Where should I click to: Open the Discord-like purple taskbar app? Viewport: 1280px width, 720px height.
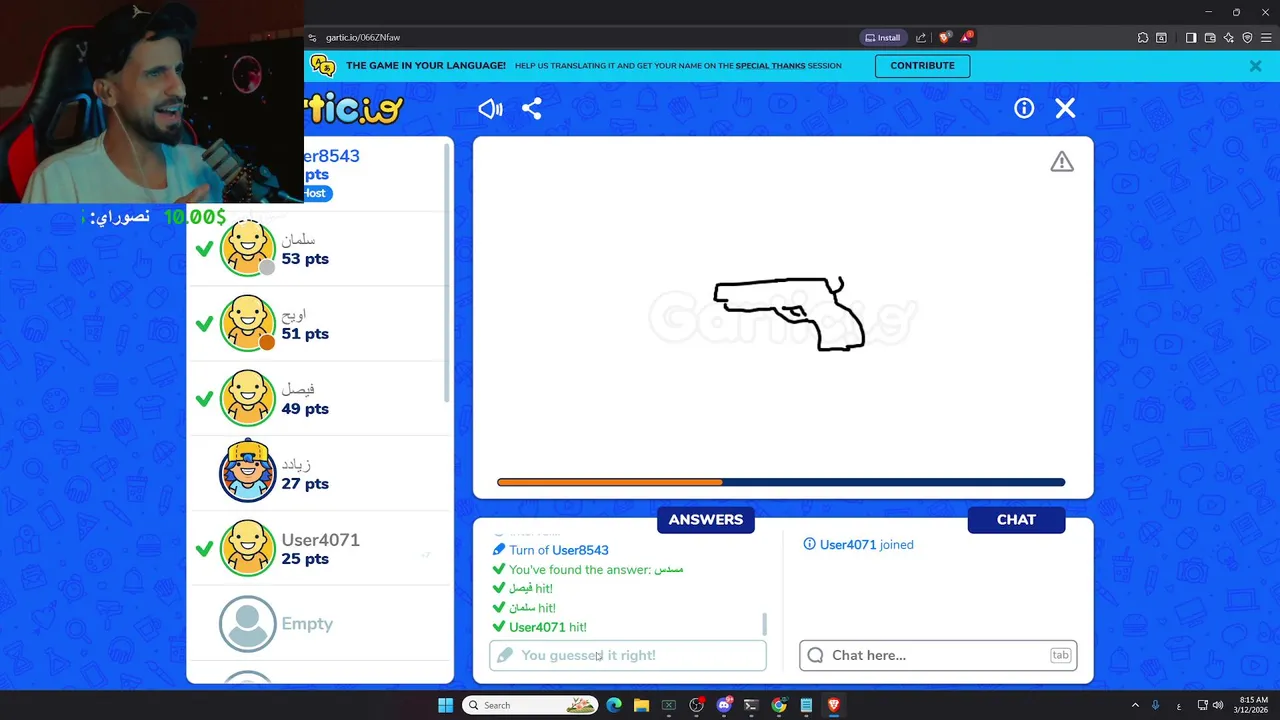(x=724, y=705)
